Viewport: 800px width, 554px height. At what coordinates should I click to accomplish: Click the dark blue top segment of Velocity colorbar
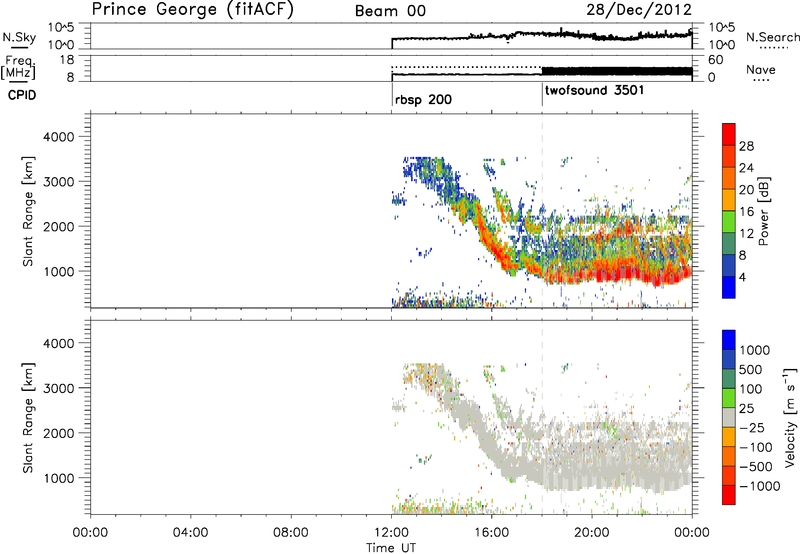click(729, 340)
